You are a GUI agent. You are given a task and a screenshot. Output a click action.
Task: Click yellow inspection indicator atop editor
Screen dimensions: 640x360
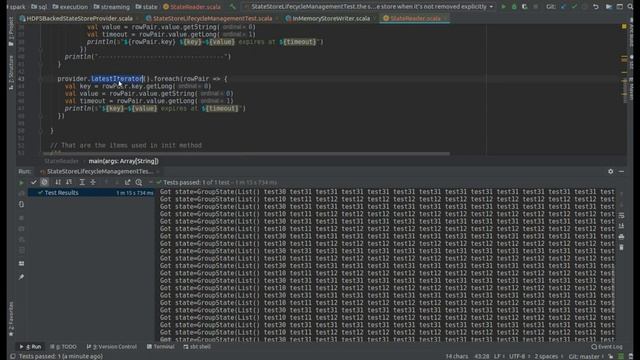click(x=624, y=27)
